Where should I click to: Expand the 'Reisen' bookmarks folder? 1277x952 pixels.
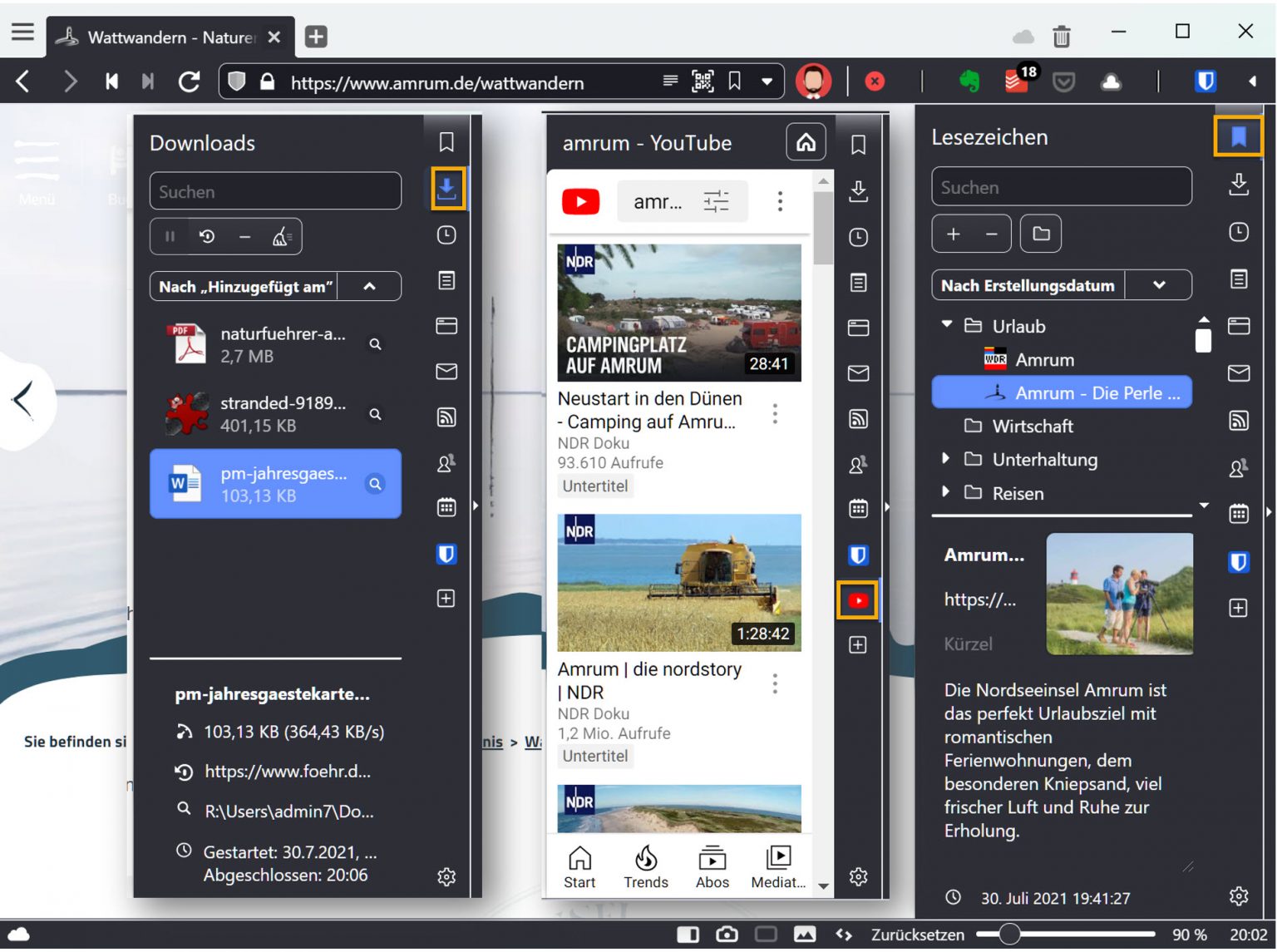tap(946, 493)
